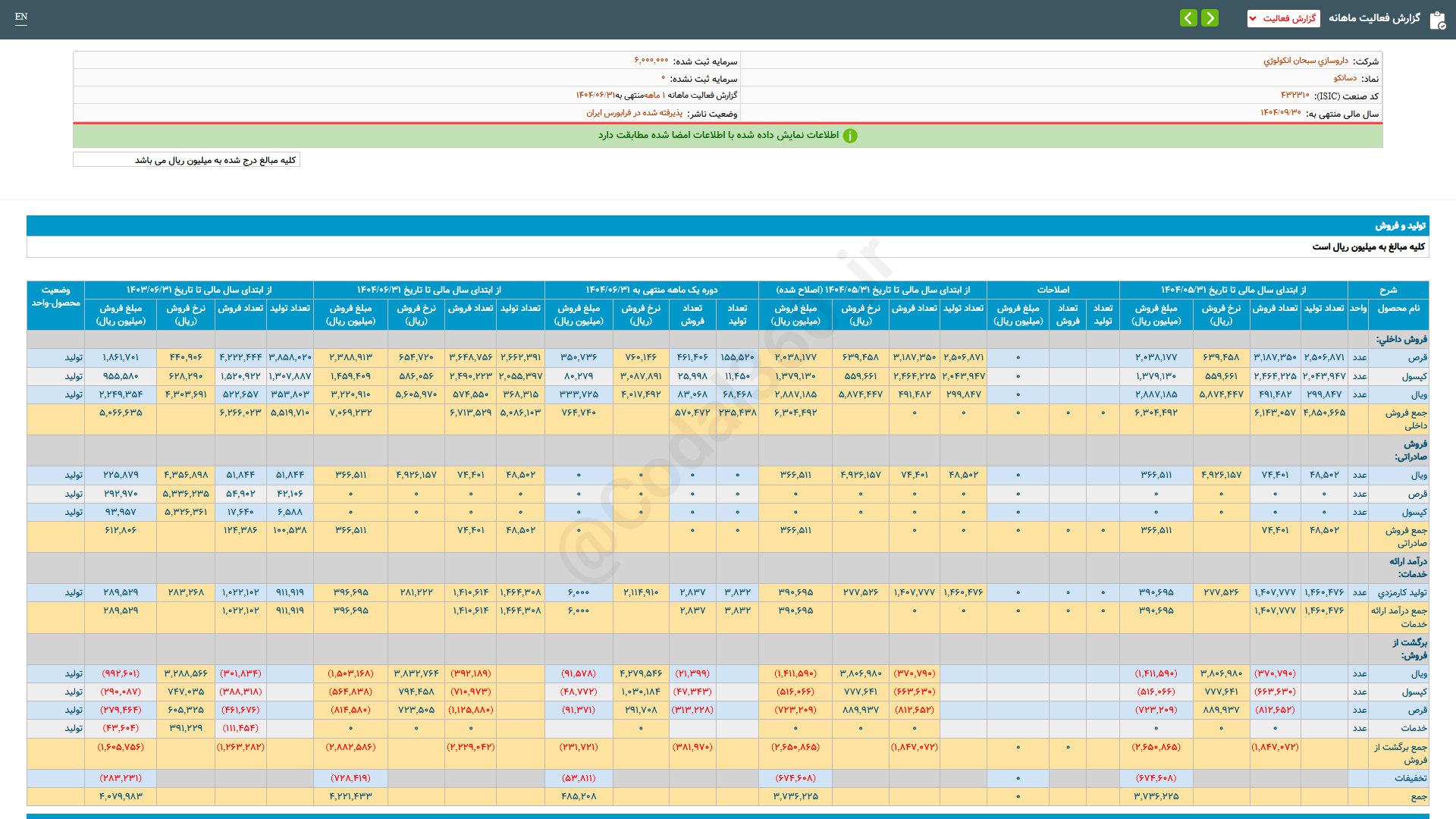Click the clipboard report icon in header

tap(1437, 20)
